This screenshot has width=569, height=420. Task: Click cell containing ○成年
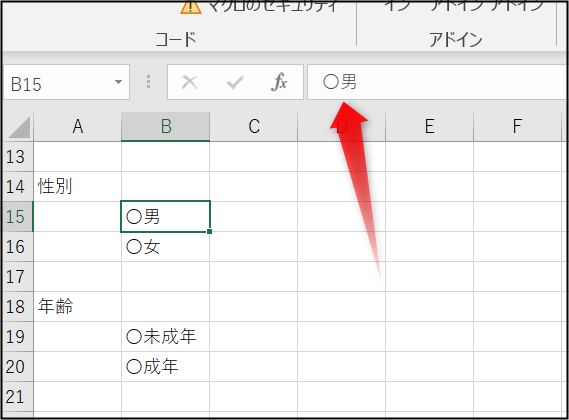pyautogui.click(x=165, y=367)
